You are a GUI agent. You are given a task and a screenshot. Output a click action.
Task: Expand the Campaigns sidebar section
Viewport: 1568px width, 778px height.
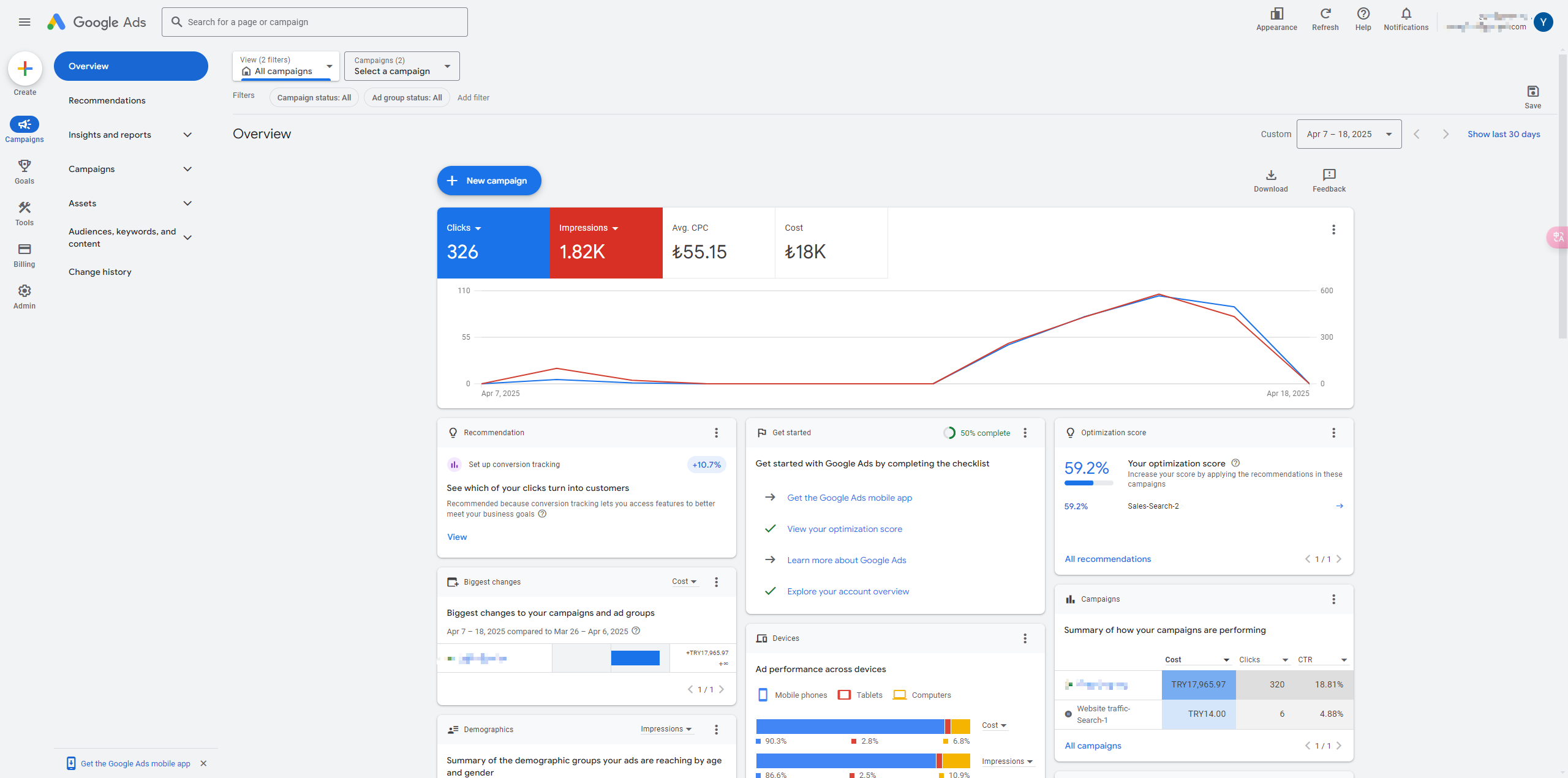pos(188,169)
